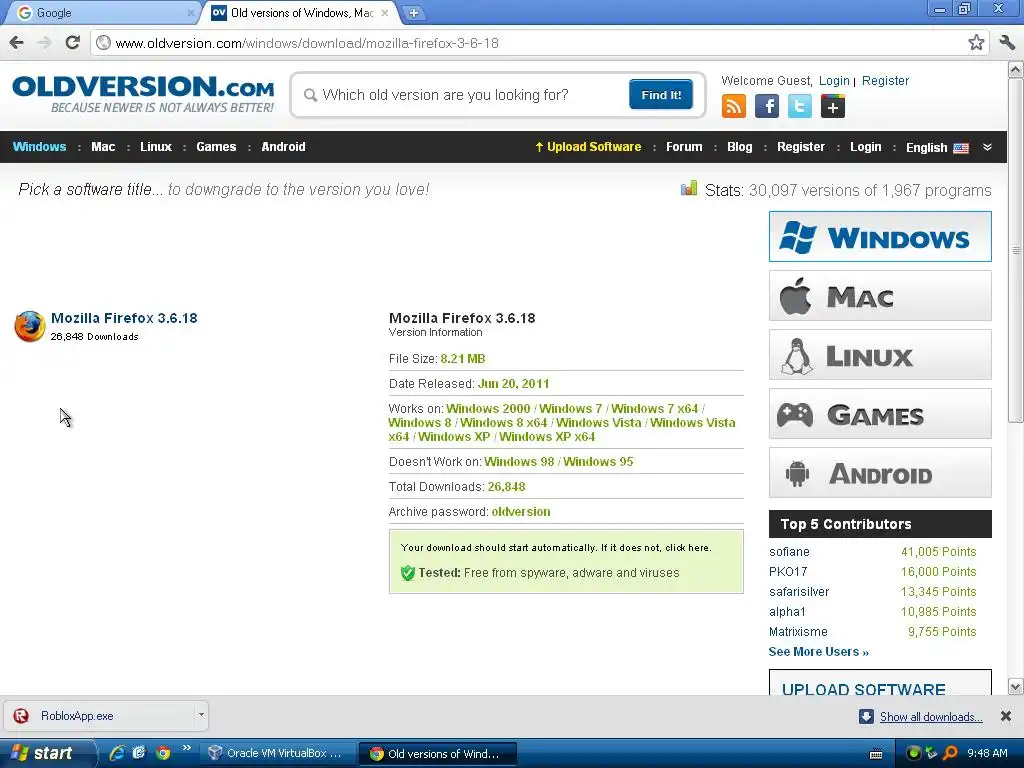
Task: Click the Google Plus share icon
Action: click(x=833, y=106)
